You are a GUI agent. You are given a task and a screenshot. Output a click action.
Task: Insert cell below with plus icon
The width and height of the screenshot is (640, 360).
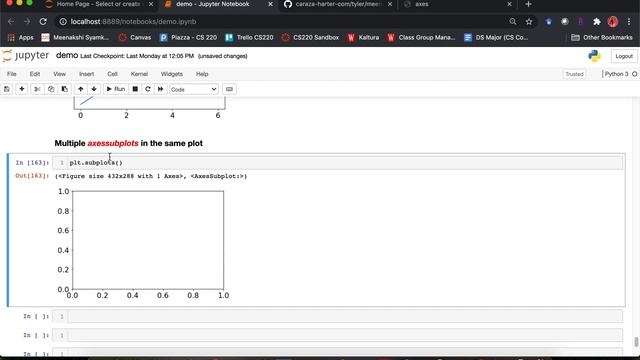click(x=22, y=89)
